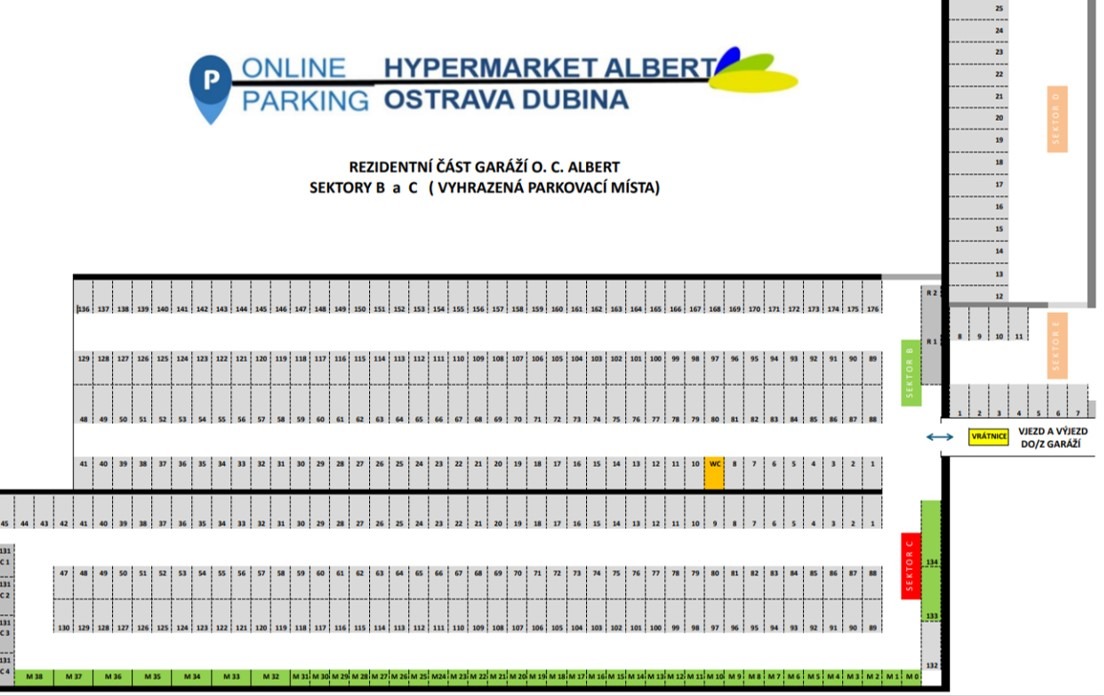Select motorcycle spot M 5
This screenshot has height=696, width=1104.
(813, 677)
